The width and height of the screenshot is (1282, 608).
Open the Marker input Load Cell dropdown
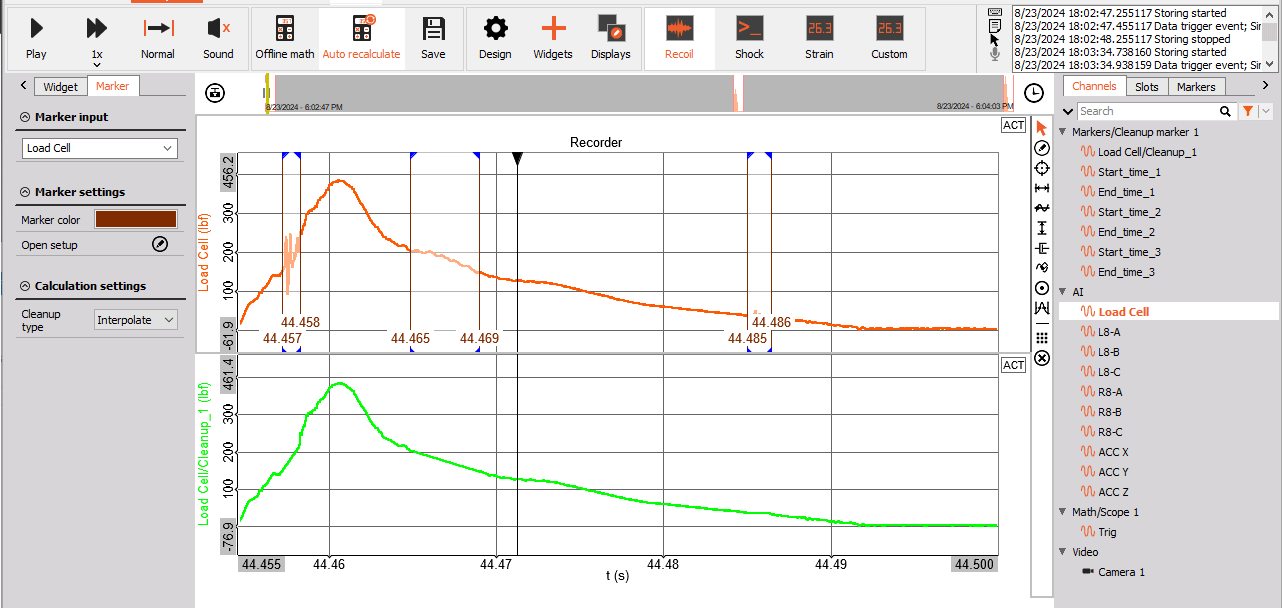[x=99, y=148]
